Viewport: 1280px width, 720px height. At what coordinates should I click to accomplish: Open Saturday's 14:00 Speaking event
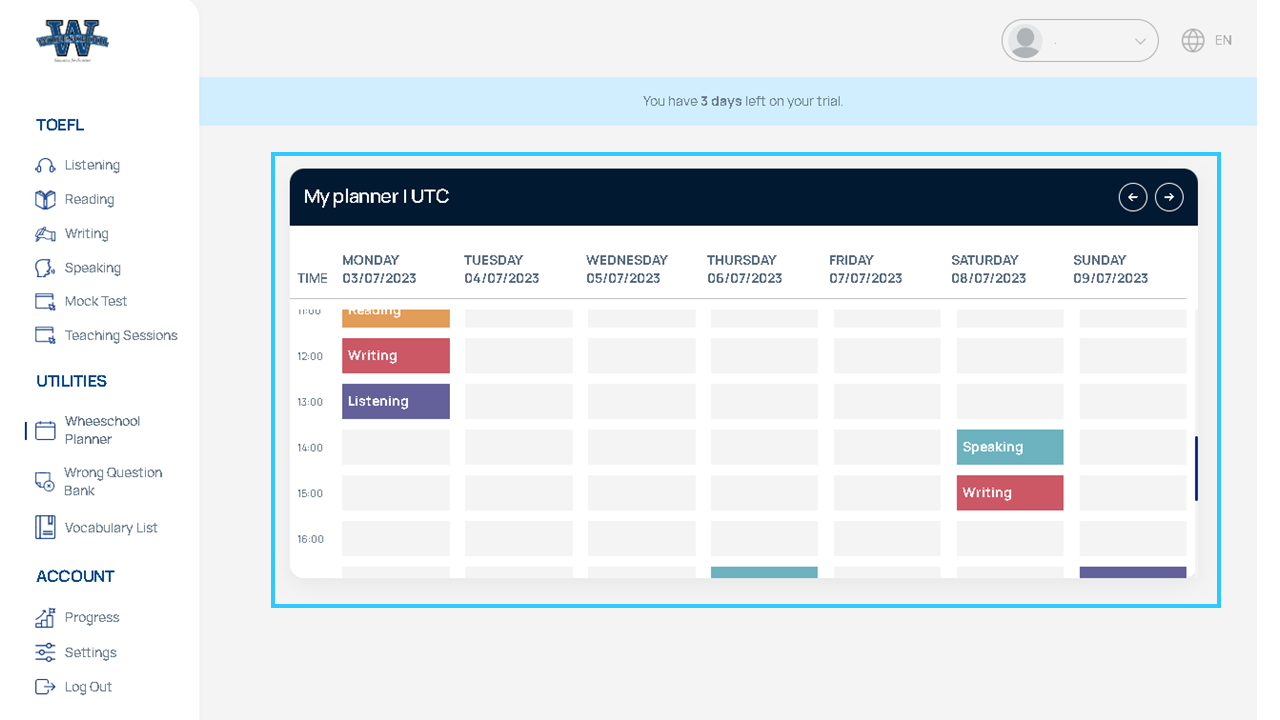pyautogui.click(x=1010, y=447)
